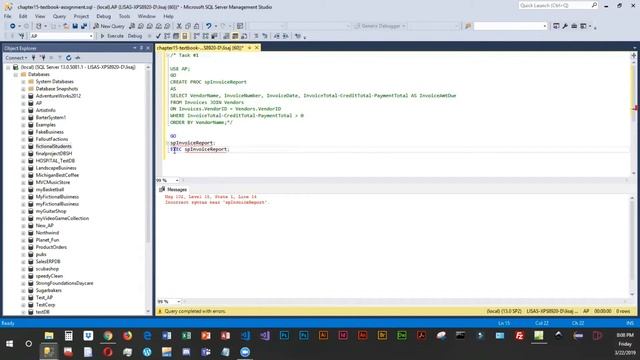Select the chapter15 textbook assignment query tab
Image resolution: width=640 pixels, height=360 pixels.
pyautogui.click(x=200, y=48)
